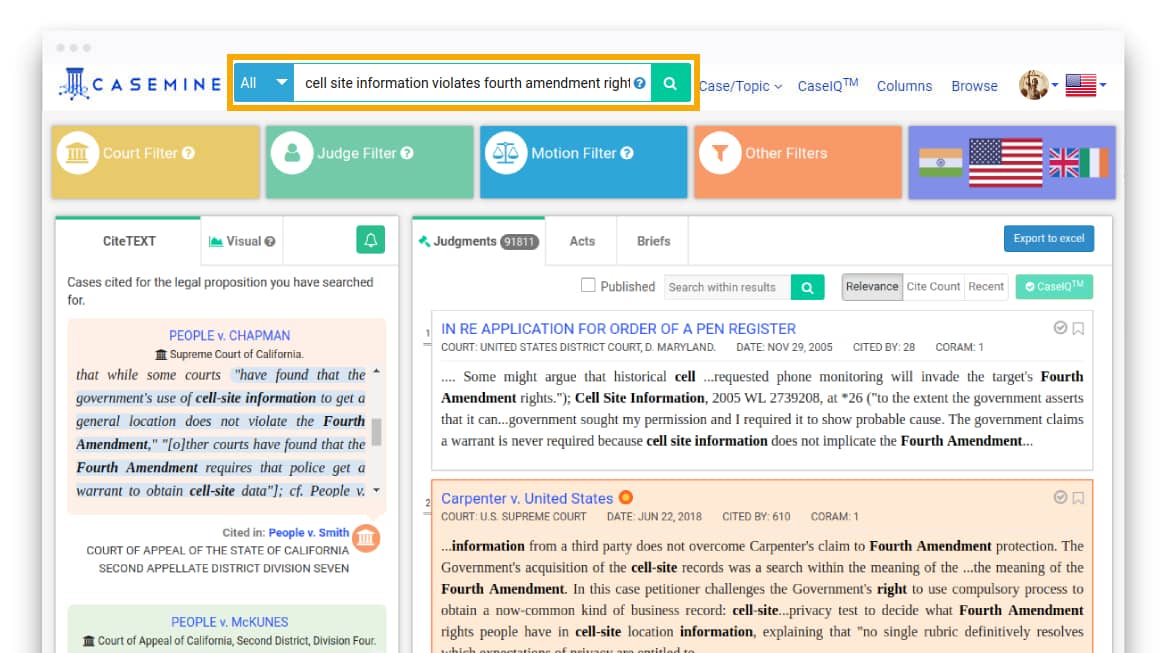Click the Export to excel button
The height and width of the screenshot is (653, 1162).
(1048, 239)
